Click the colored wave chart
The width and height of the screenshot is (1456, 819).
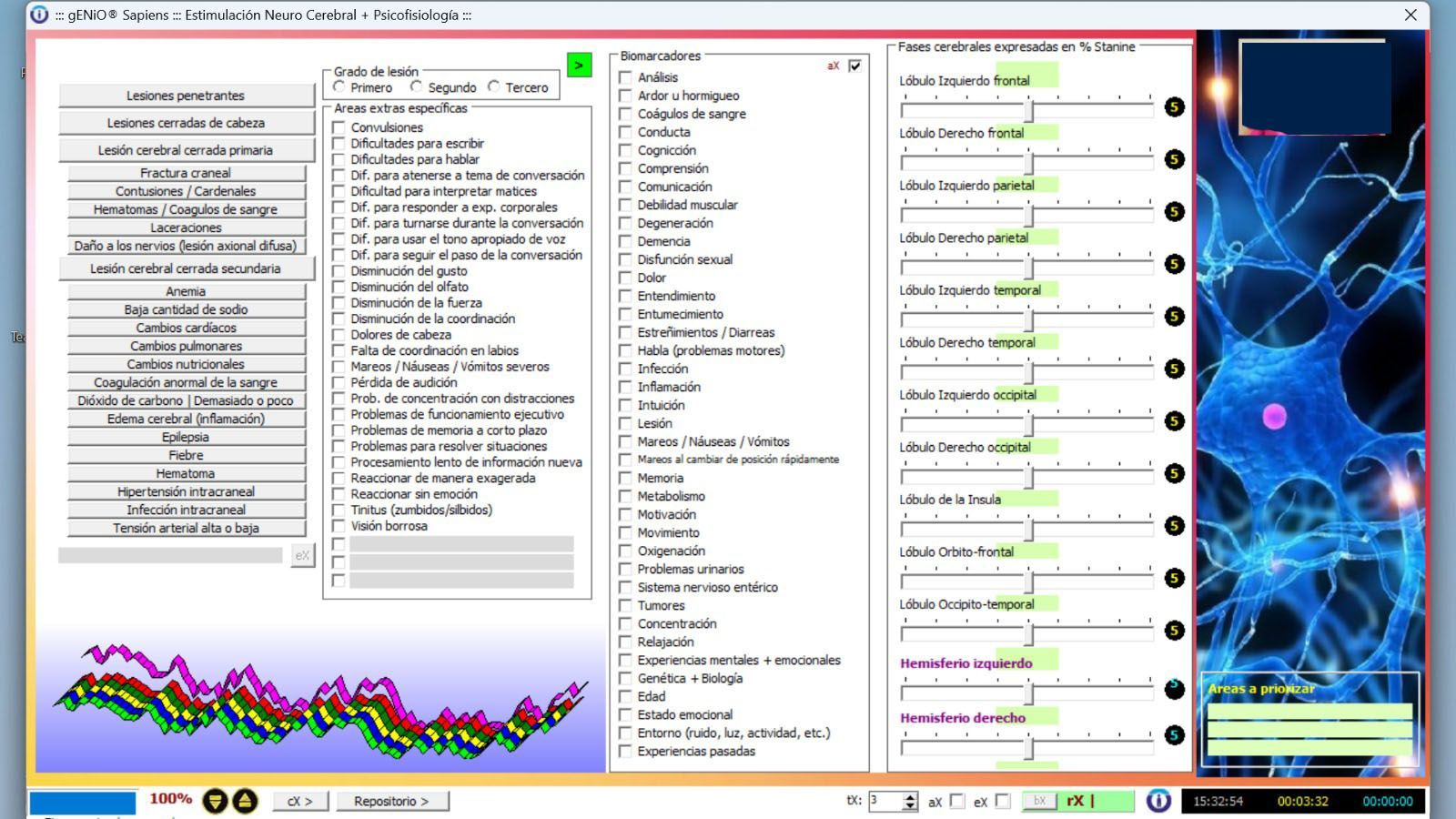point(320,701)
